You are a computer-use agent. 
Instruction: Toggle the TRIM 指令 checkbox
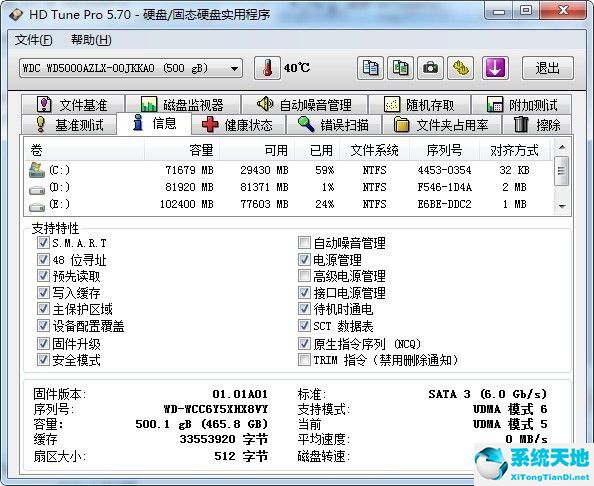tap(304, 359)
